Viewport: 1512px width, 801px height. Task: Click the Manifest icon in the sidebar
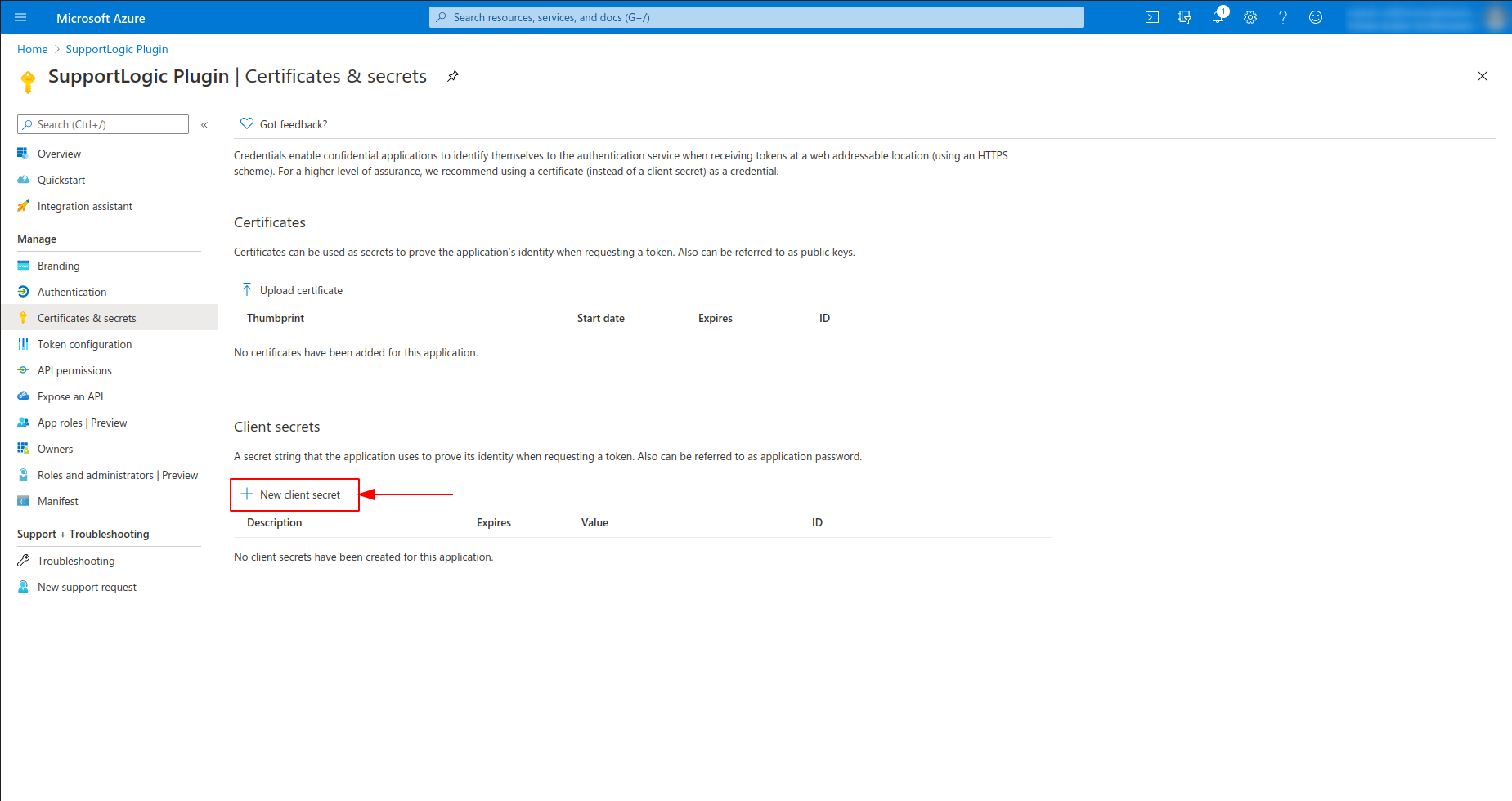coord(23,500)
